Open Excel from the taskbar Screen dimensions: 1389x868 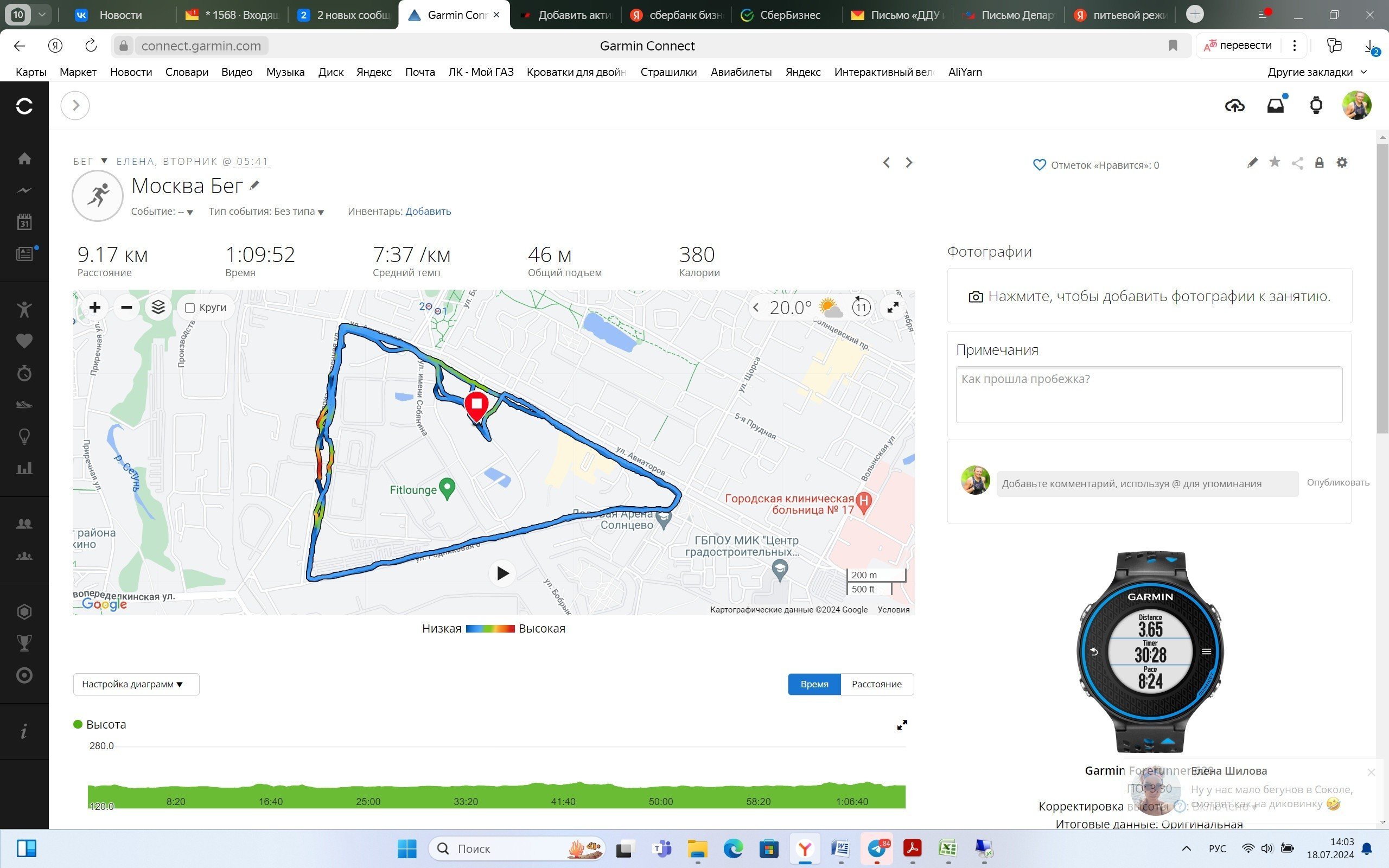(x=948, y=848)
